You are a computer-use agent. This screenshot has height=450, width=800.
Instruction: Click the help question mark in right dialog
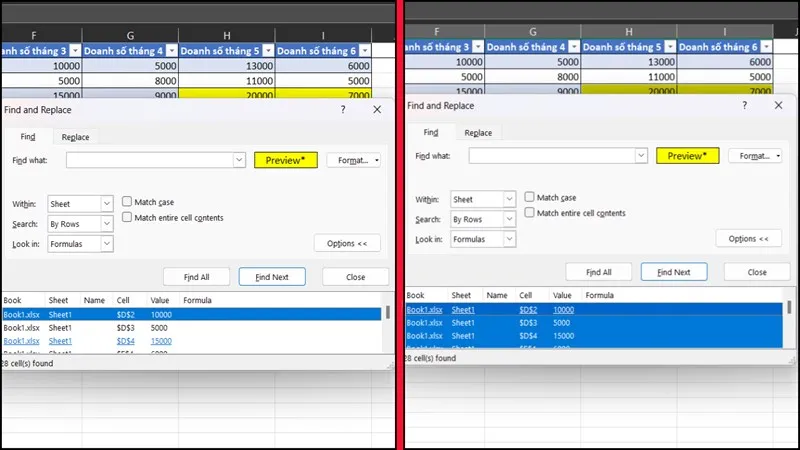click(x=744, y=105)
